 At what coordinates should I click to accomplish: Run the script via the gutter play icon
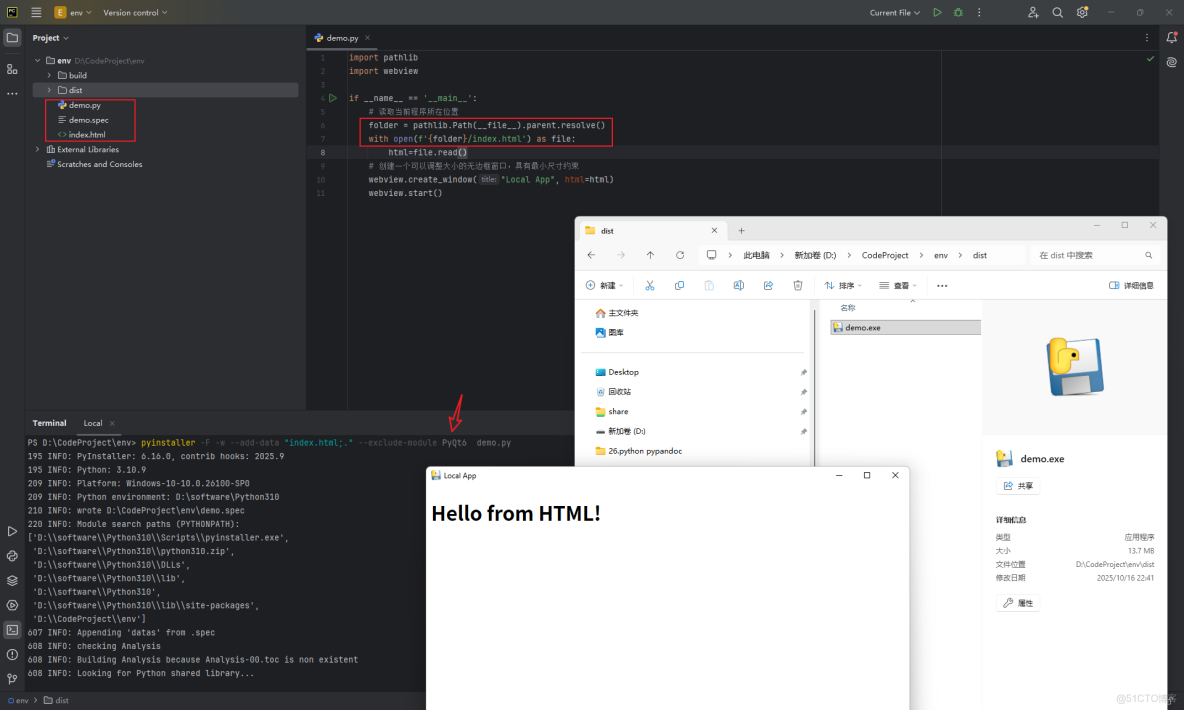click(333, 98)
